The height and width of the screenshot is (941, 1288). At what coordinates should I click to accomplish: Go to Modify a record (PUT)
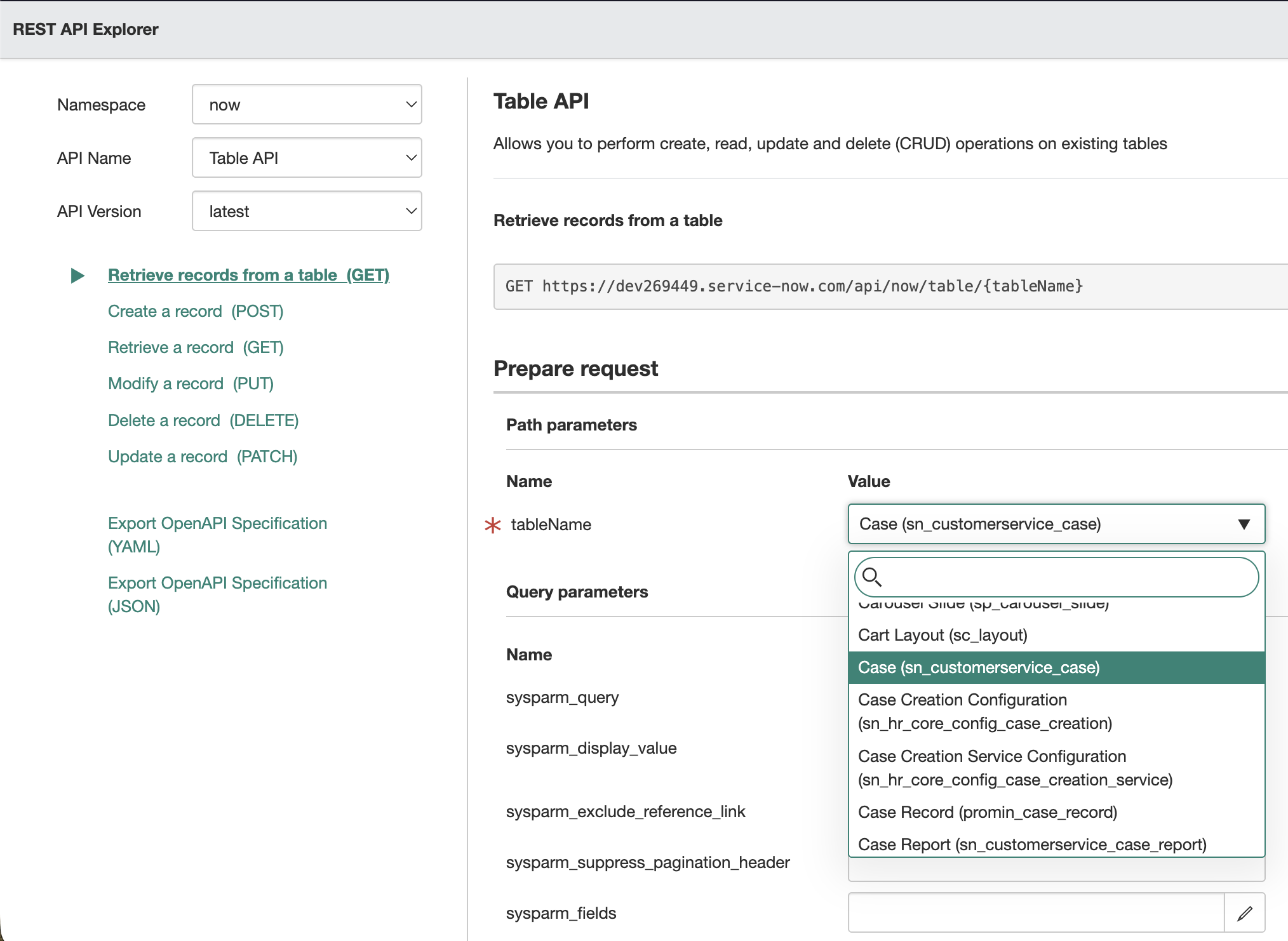191,384
